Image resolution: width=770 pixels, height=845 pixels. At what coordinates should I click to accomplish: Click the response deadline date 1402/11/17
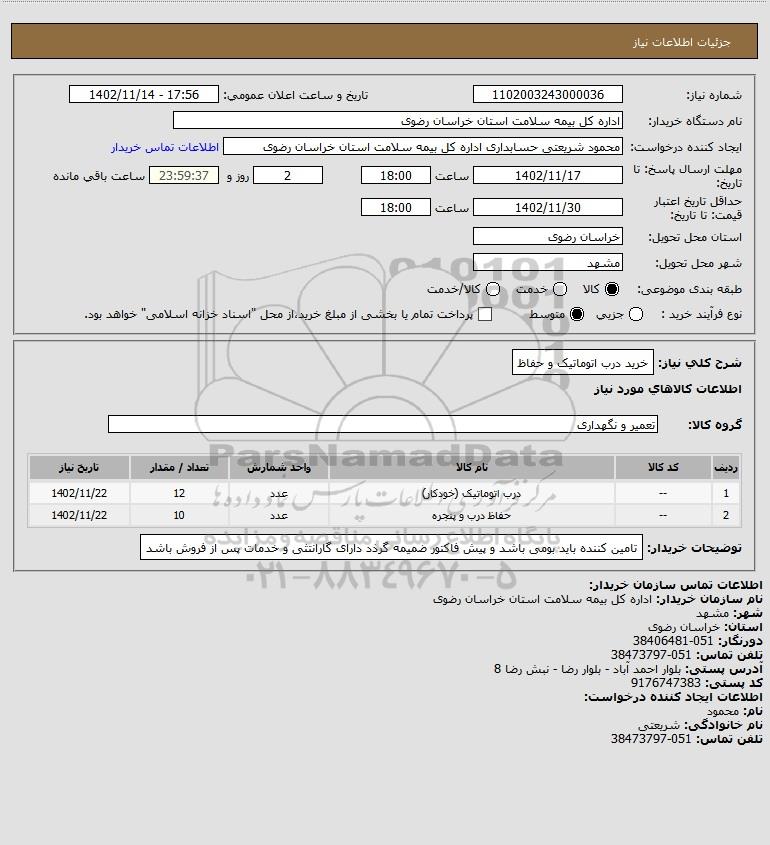547,176
